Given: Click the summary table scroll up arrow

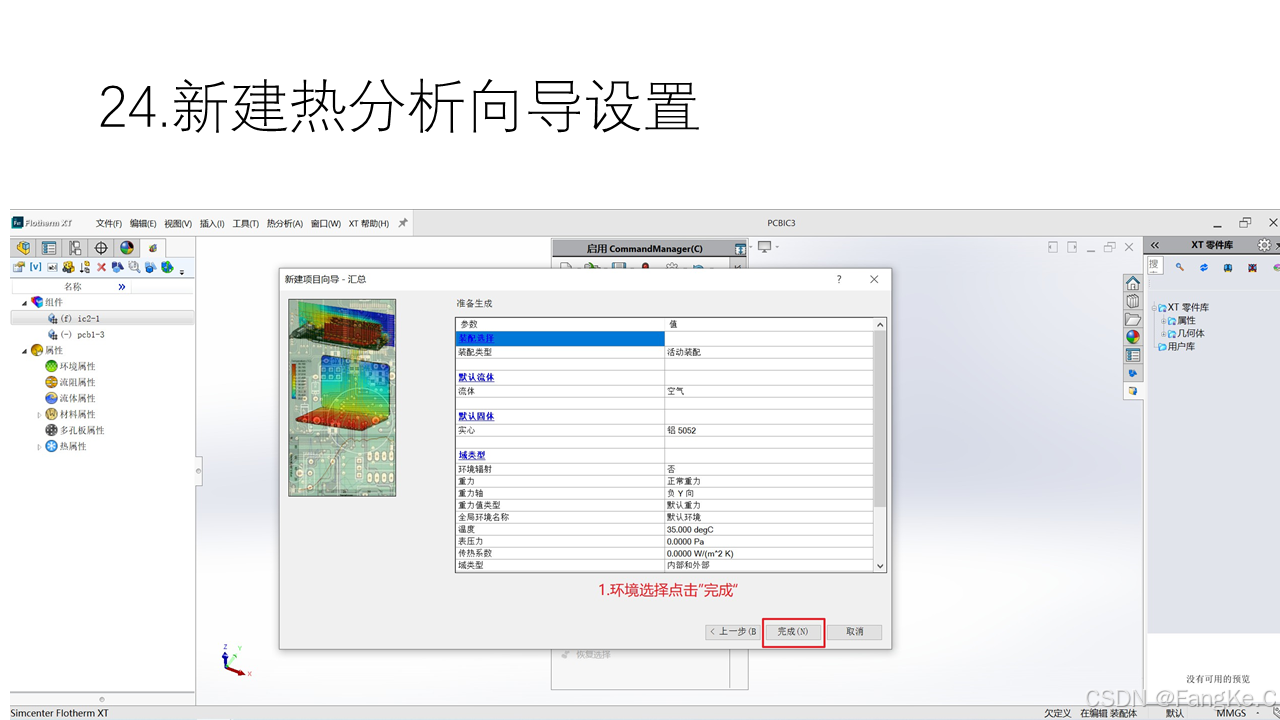Looking at the screenshot, I should pos(880,325).
